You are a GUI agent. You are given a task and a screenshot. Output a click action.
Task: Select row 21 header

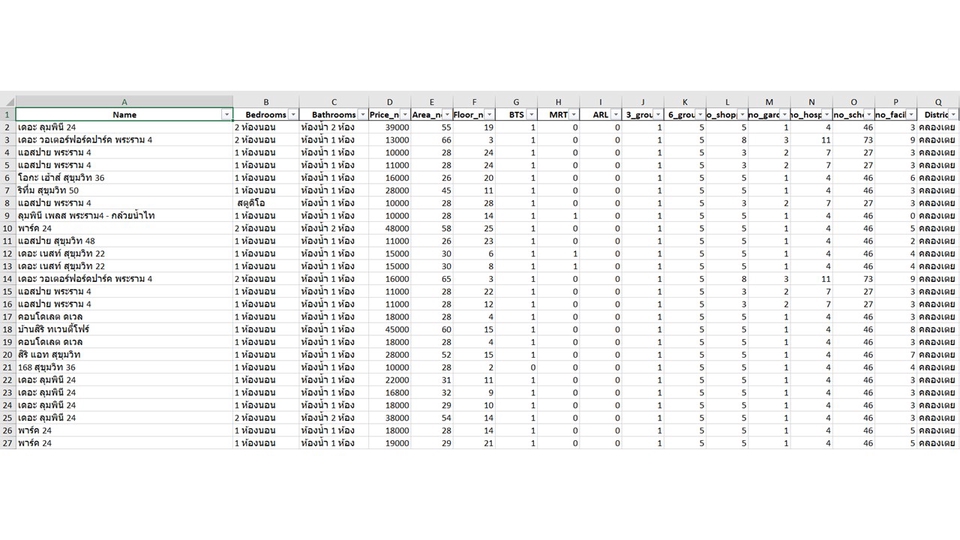click(8, 367)
